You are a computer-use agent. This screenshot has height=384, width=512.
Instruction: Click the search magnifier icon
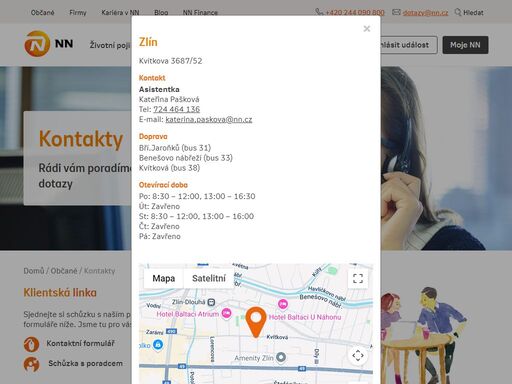[458, 12]
